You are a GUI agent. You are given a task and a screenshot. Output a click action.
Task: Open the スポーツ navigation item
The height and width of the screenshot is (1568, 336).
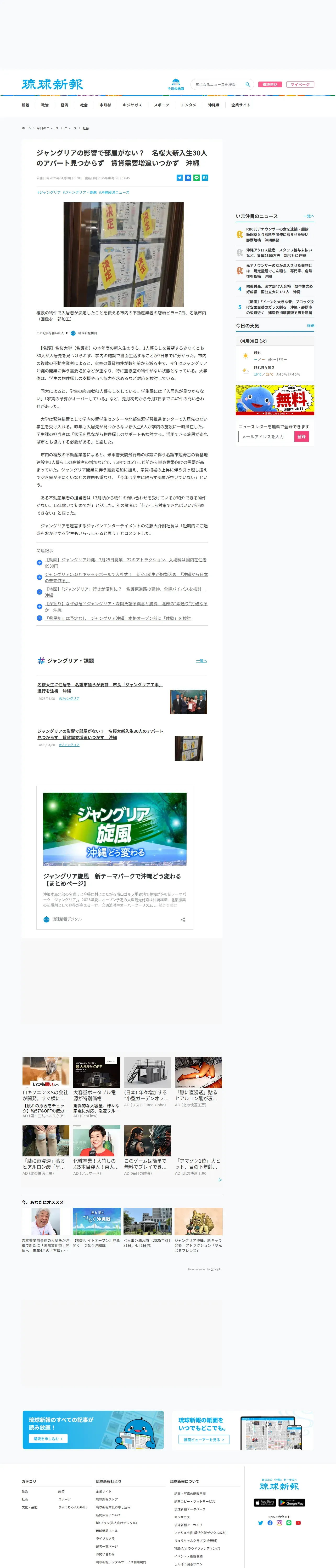click(162, 105)
